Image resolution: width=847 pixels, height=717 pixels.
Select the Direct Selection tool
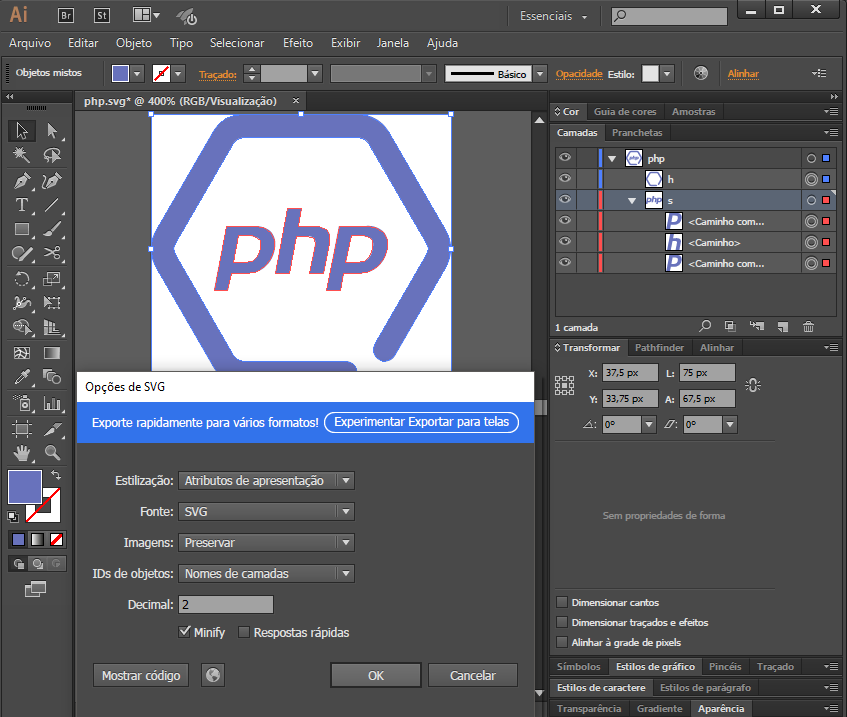[52, 131]
